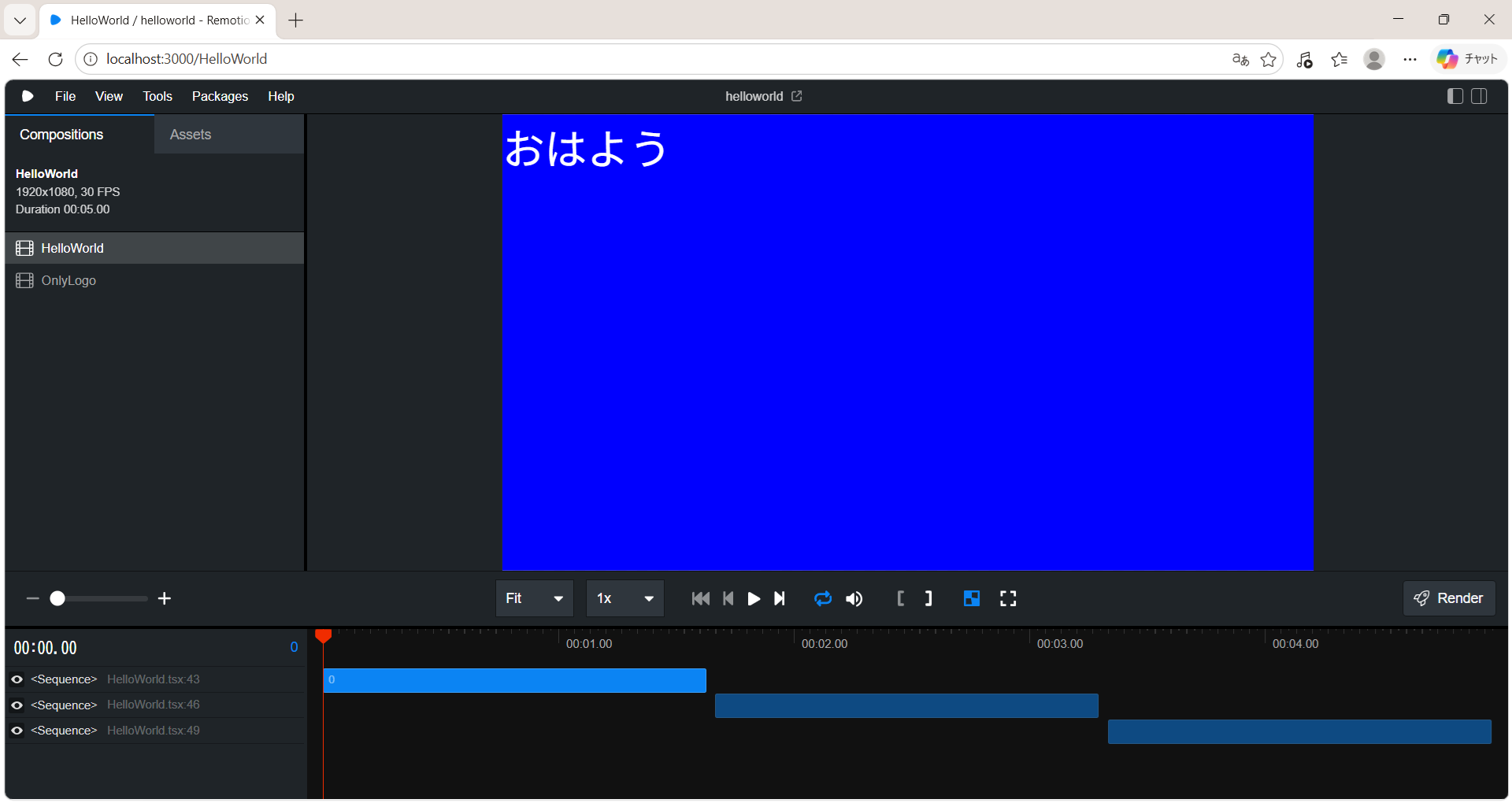Step forward one frame
The image size is (1512, 803).
780,599
